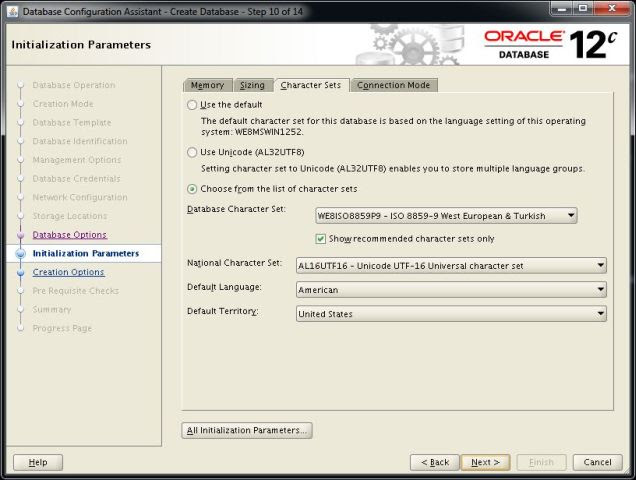The width and height of the screenshot is (636, 480).
Task: Click the Database Template step label
Action: [72, 123]
